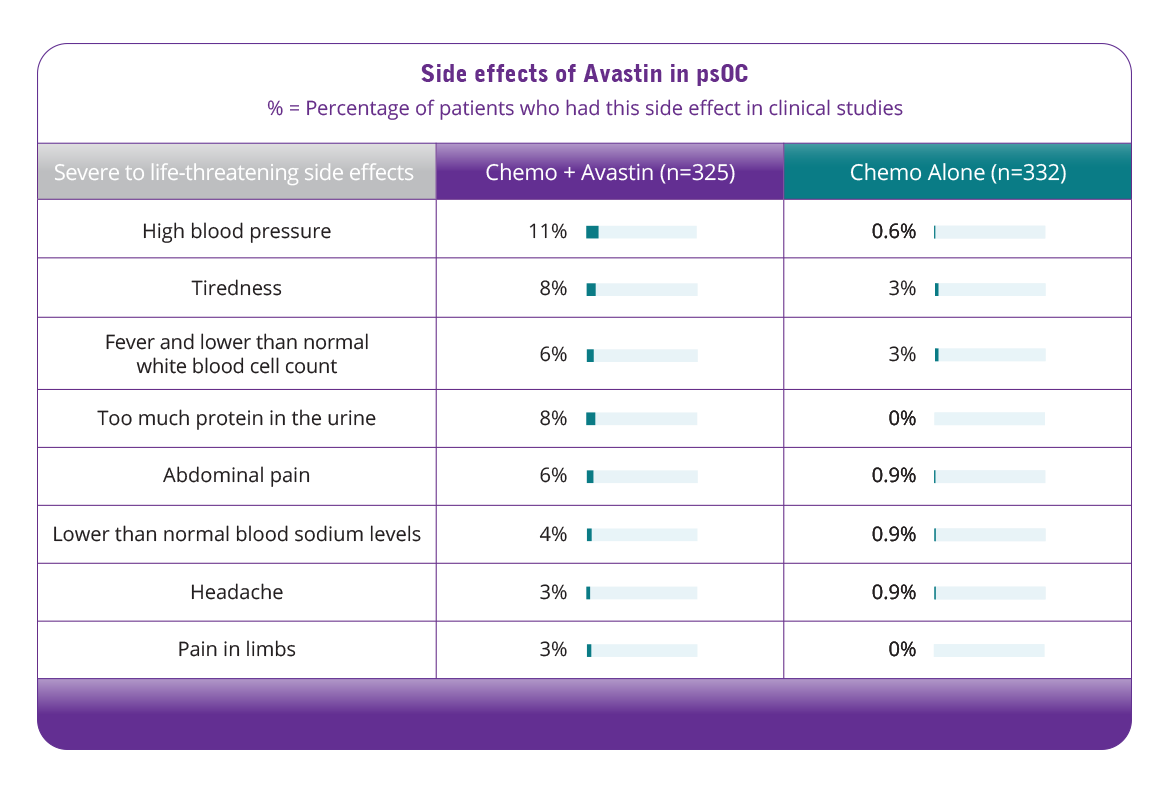Select the Too much protein in the urine label
This screenshot has width=1170, height=792.
(237, 418)
